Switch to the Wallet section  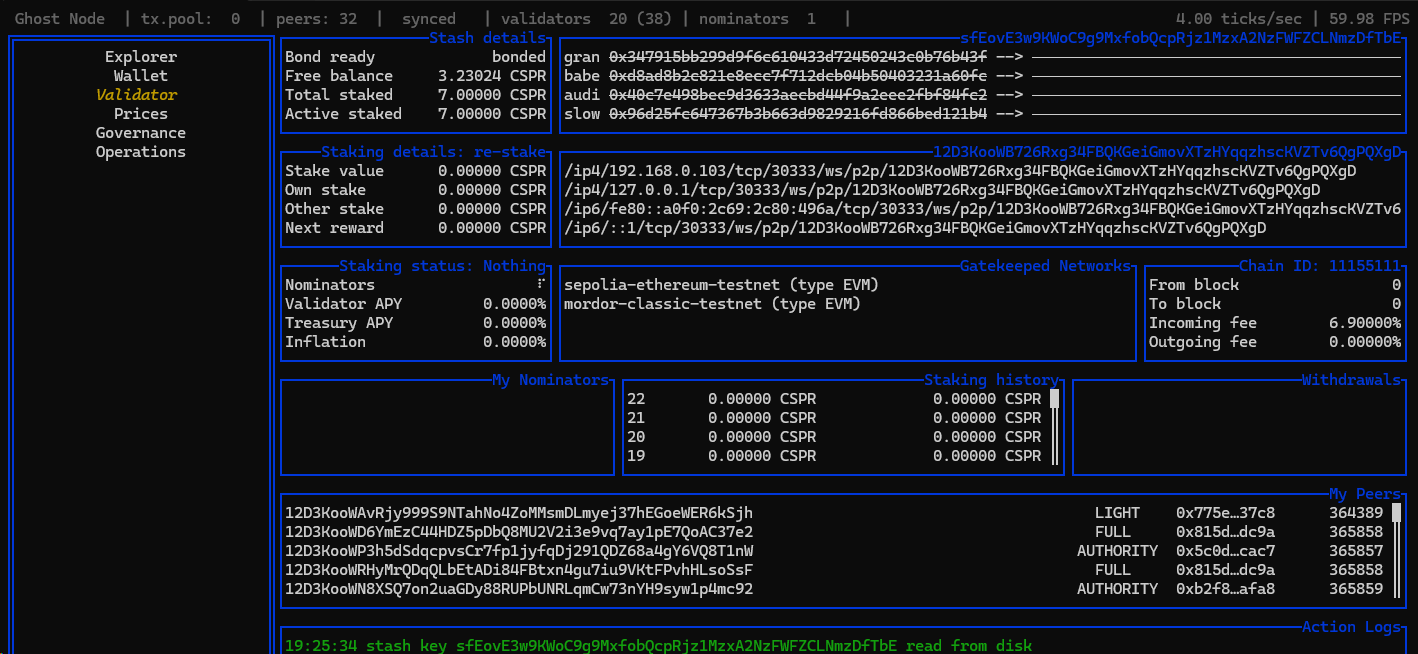(x=141, y=76)
